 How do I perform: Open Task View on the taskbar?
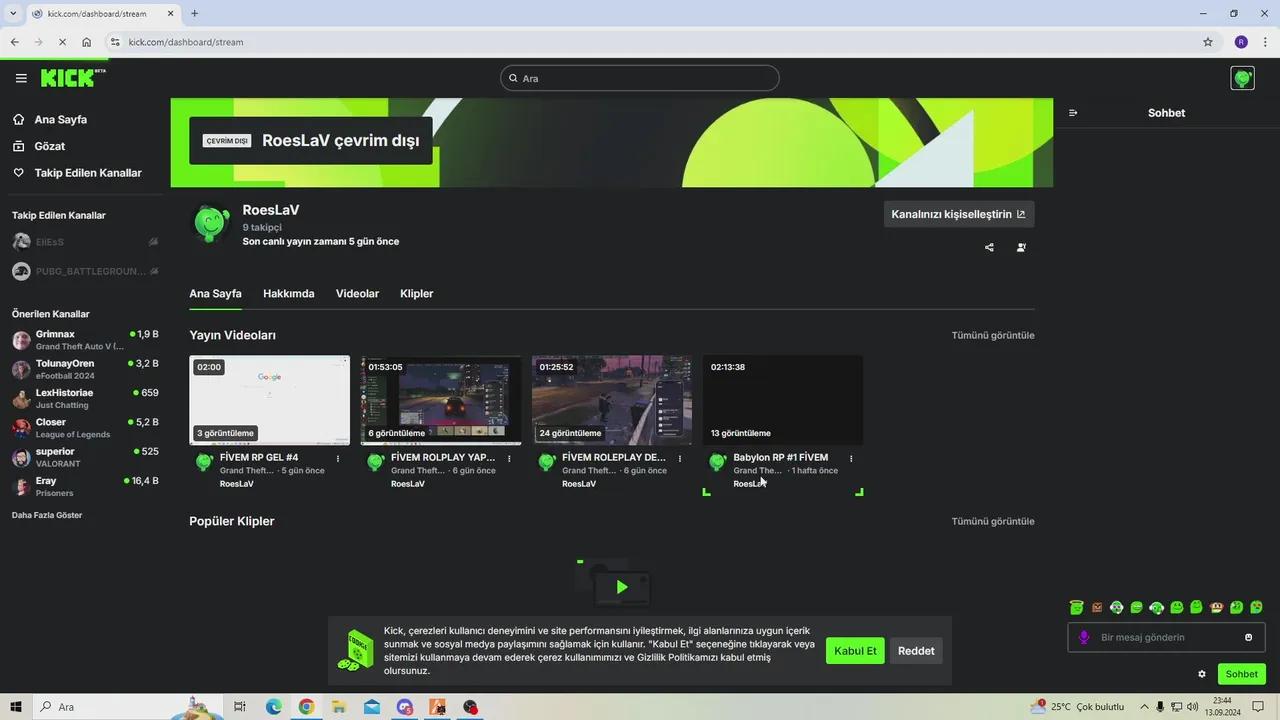(x=240, y=707)
